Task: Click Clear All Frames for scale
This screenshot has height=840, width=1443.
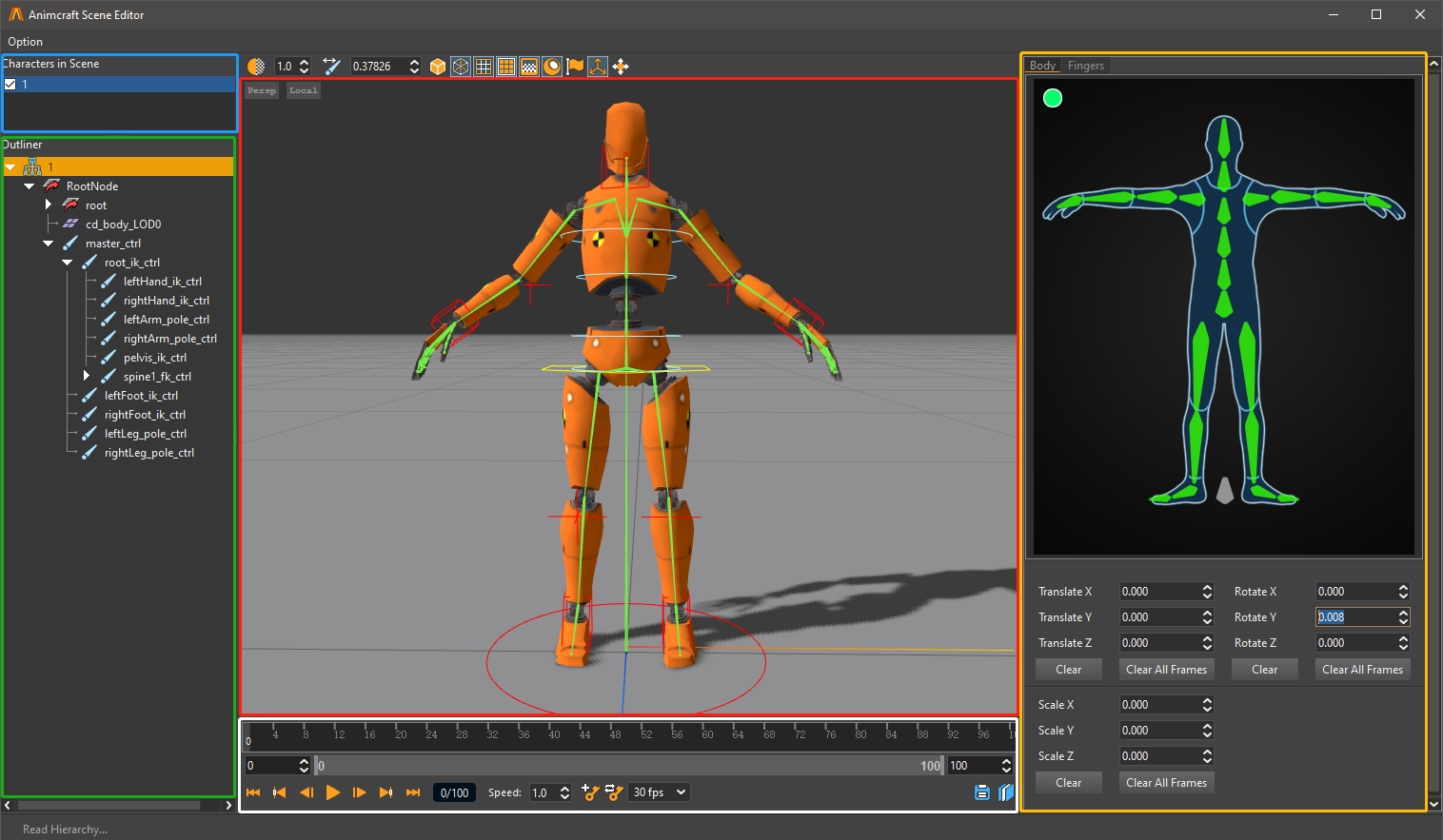Action: click(x=1166, y=783)
